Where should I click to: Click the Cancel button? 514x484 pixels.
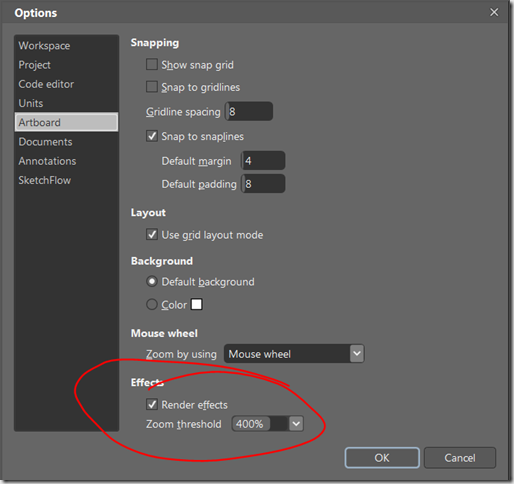[x=460, y=458]
